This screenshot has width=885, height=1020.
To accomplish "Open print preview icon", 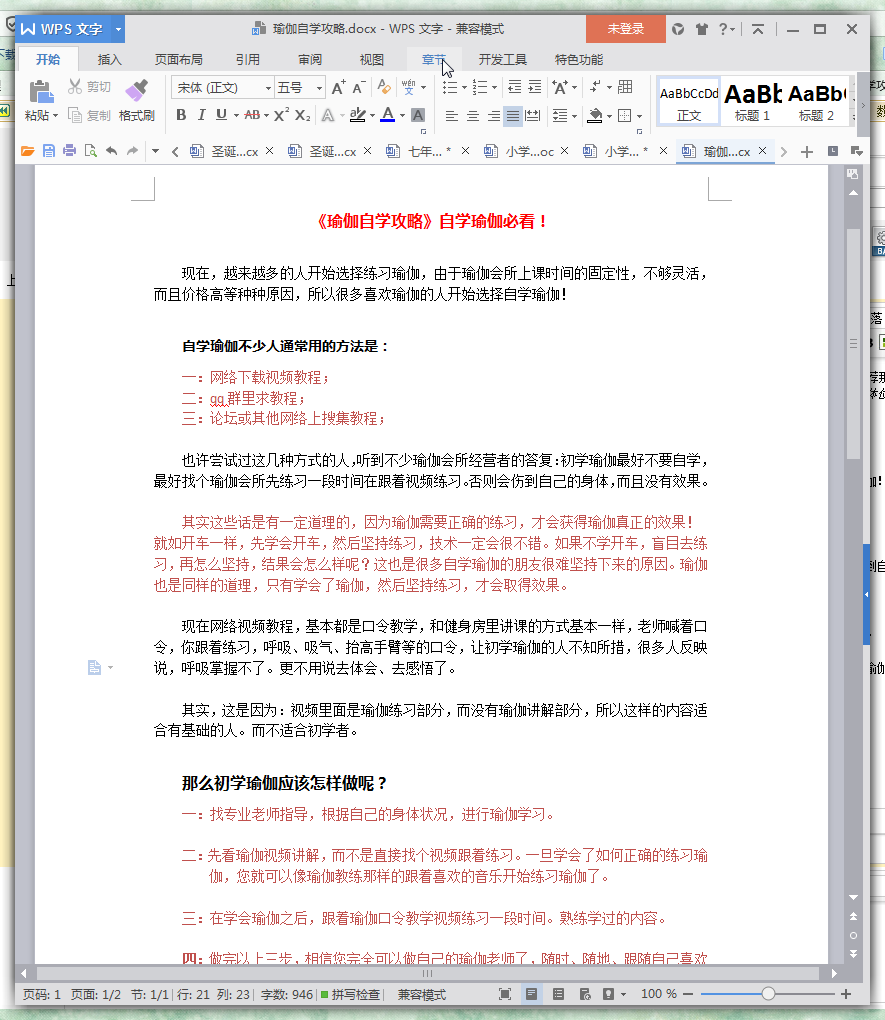I will pos(90,151).
